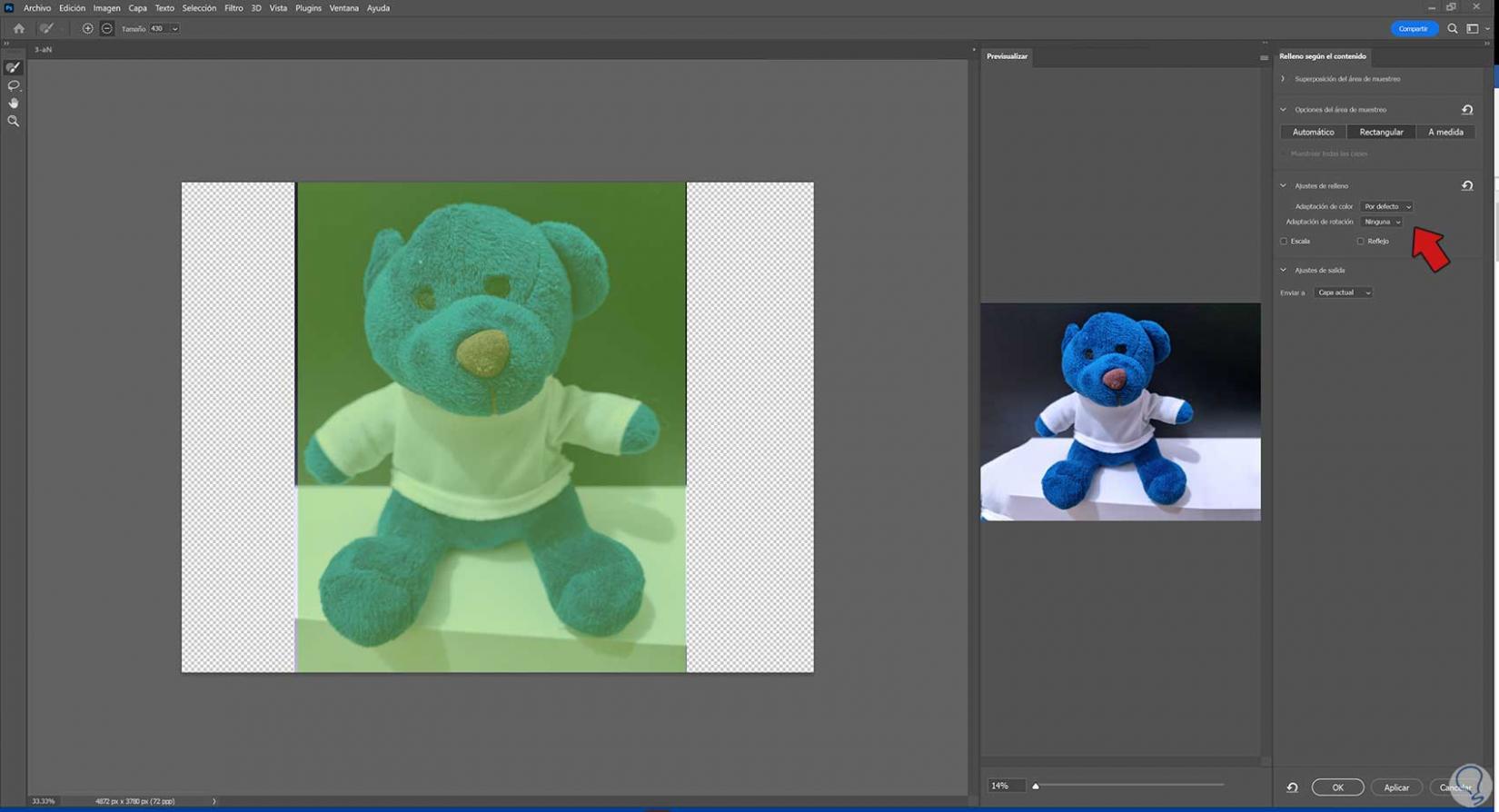This screenshot has width=1499, height=812.
Task: Select the Sampling Brush tool in left toolbar
Action: coord(14,67)
